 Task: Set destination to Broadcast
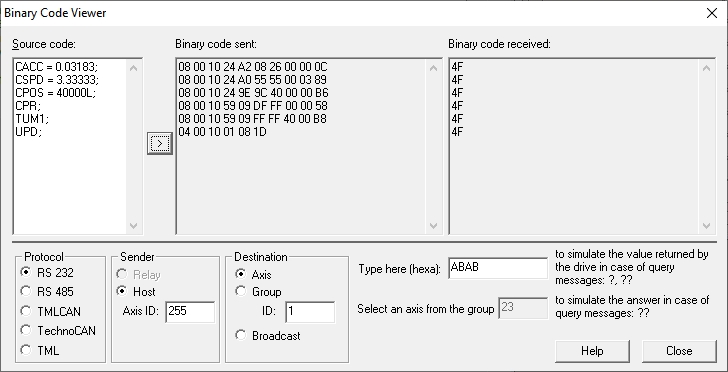pos(268,335)
